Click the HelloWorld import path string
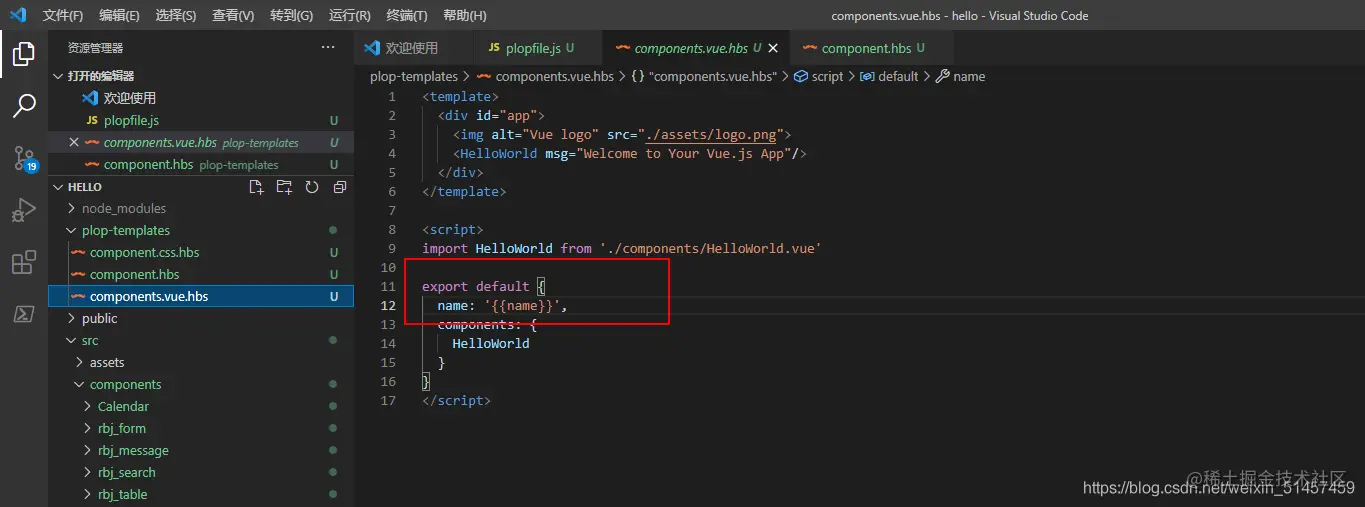The height and width of the screenshot is (507, 1365). tap(711, 248)
